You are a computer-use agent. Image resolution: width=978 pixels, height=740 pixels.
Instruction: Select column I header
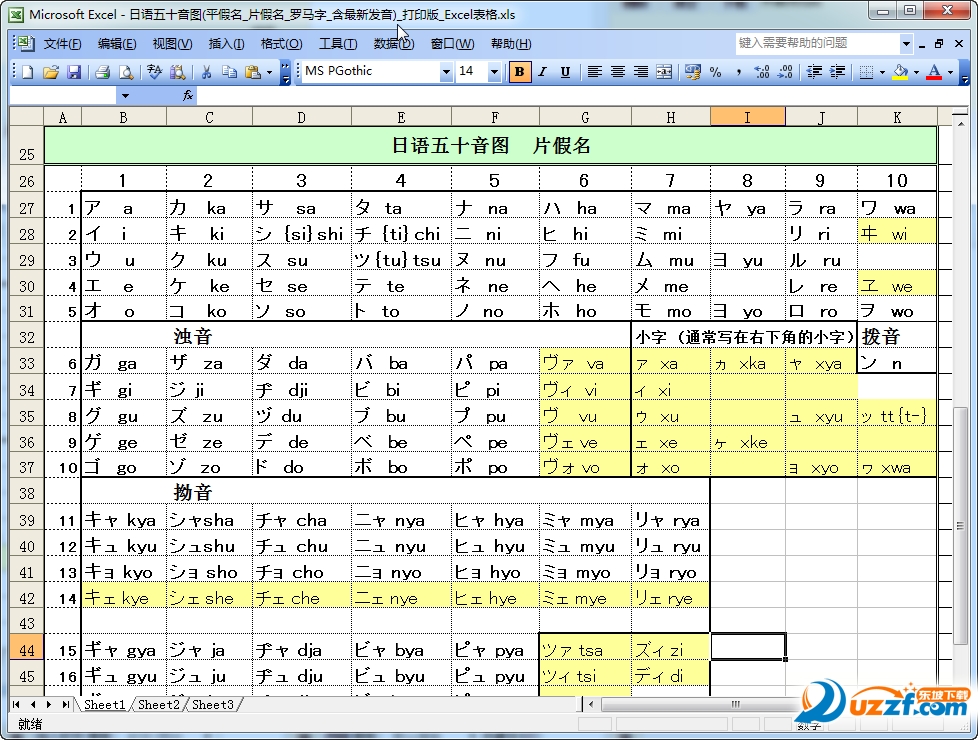pyautogui.click(x=747, y=117)
